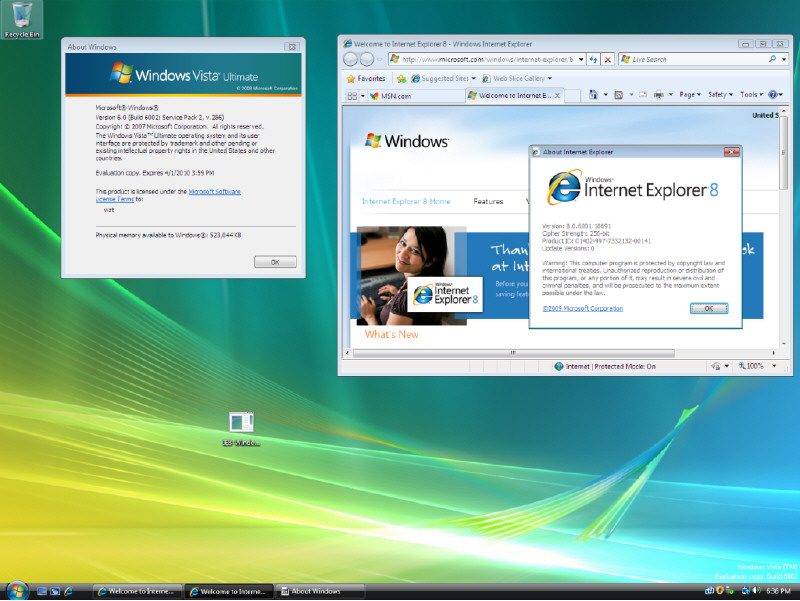This screenshot has height=601, width=800.
Task: Click the red Stop loading icon
Action: 607,60
